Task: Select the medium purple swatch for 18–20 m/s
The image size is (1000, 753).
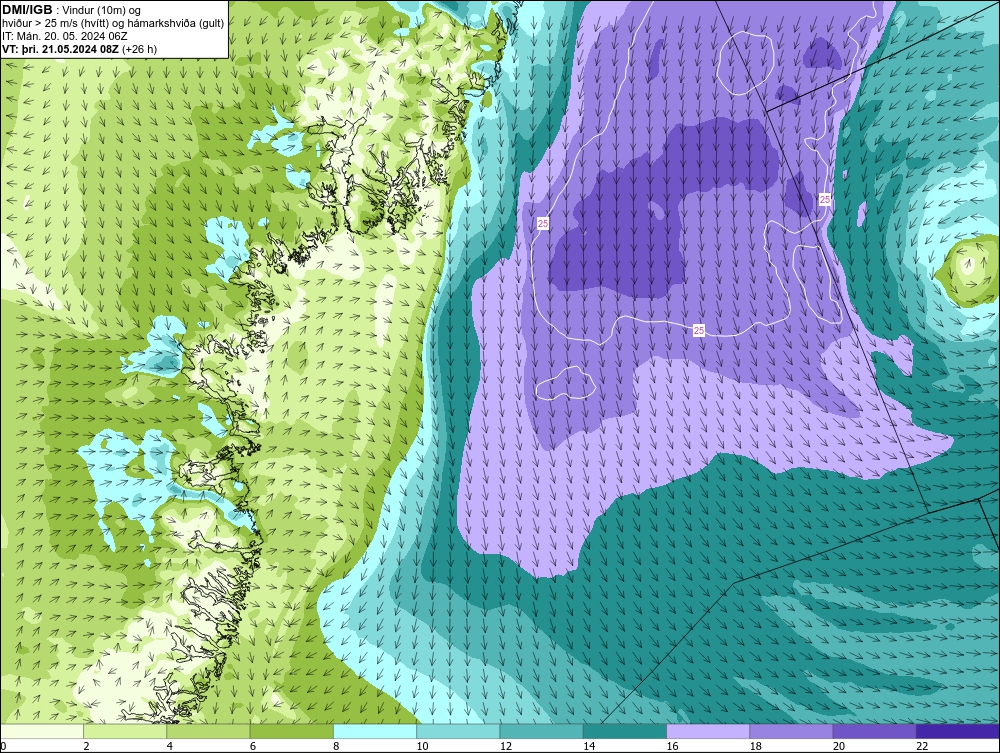Action: click(x=791, y=731)
